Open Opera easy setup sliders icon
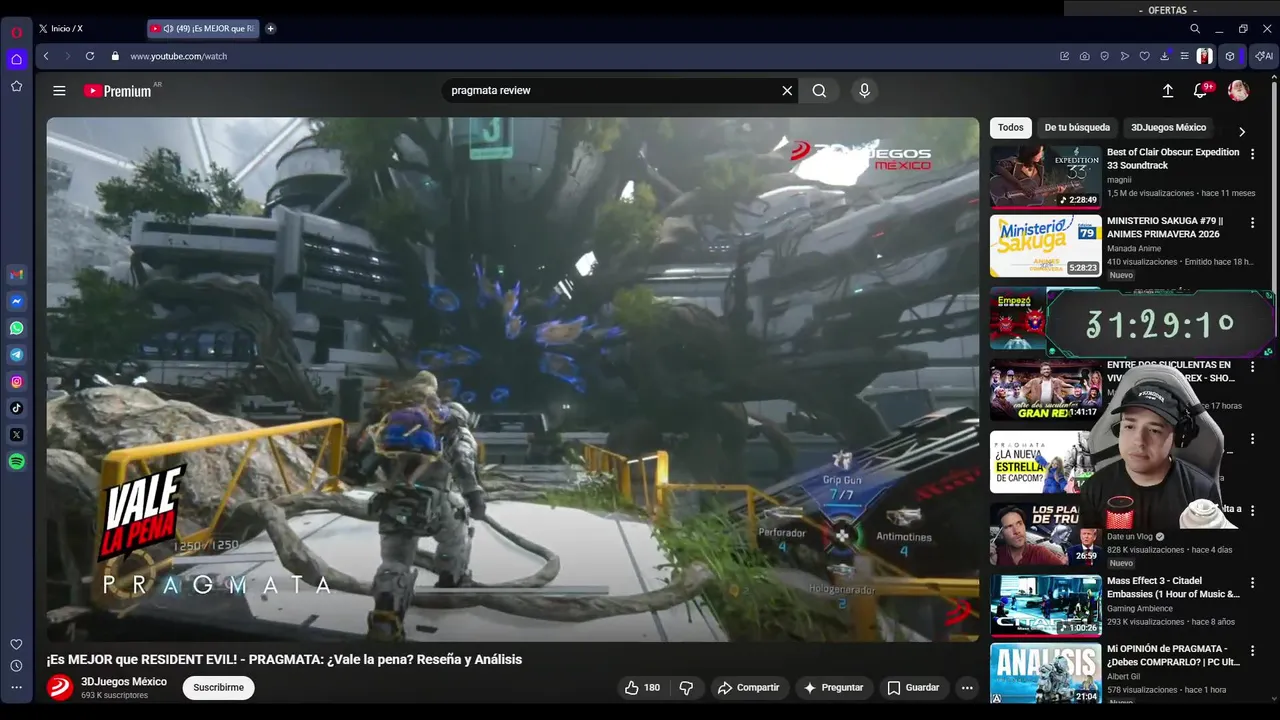Viewport: 1280px width, 720px height. (1185, 56)
